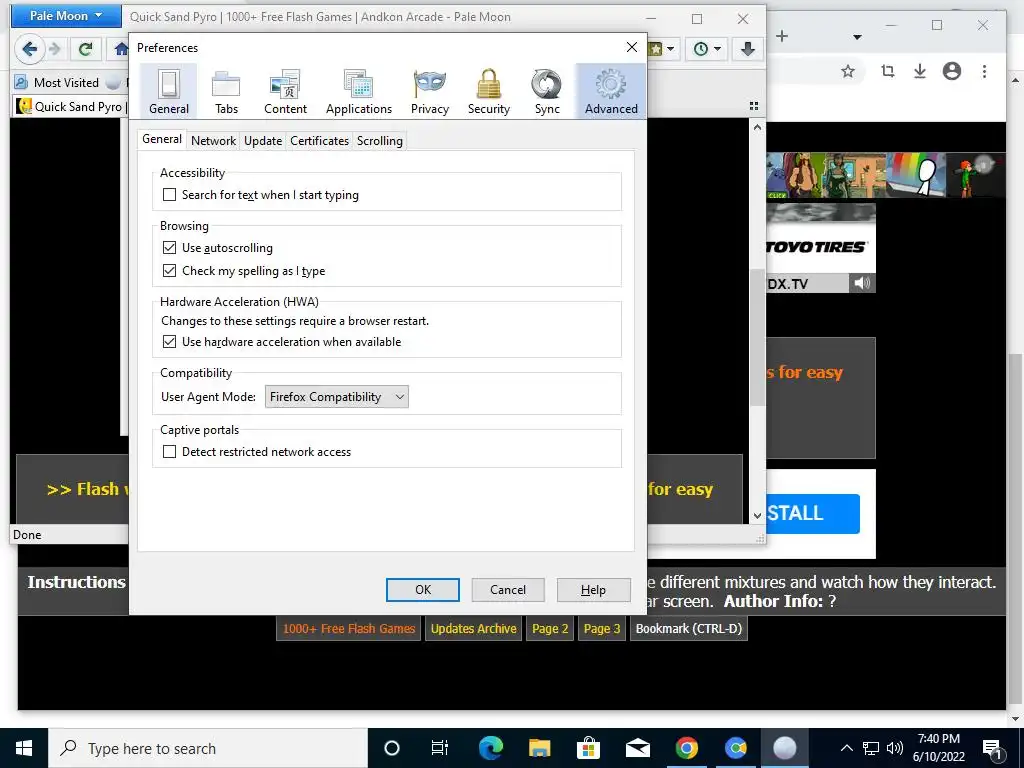Click Pale Moon forward arrow button
The image size is (1024, 768).
tap(55, 49)
